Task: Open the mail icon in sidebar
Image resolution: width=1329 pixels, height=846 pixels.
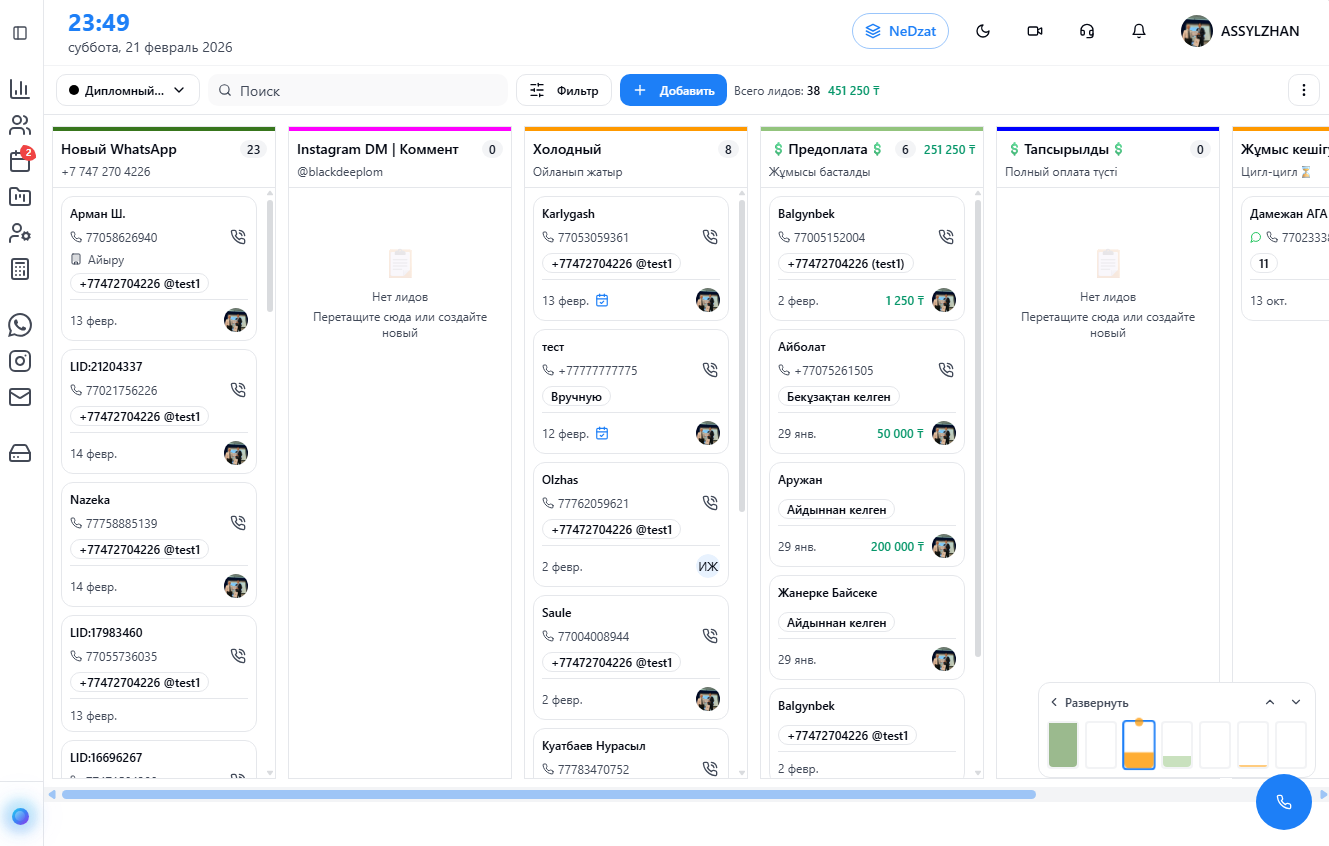Action: [x=20, y=397]
